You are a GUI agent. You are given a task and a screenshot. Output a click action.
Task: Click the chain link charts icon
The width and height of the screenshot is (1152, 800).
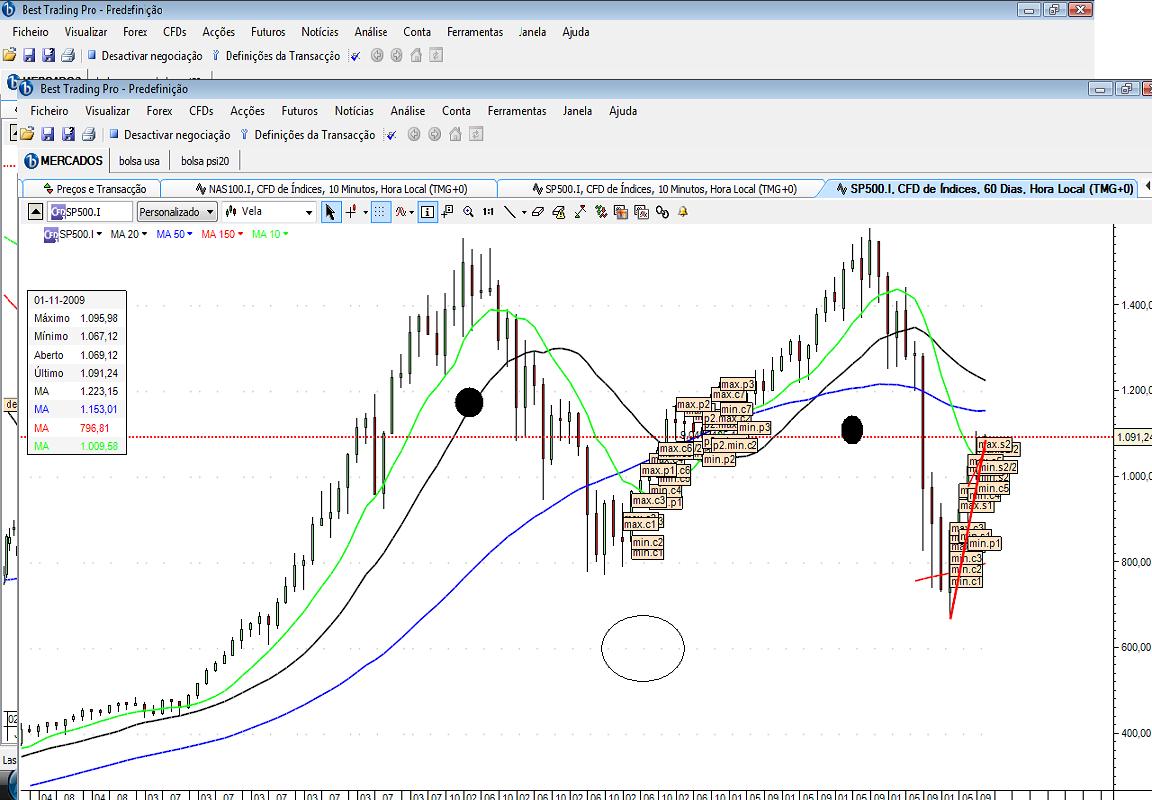[663, 212]
